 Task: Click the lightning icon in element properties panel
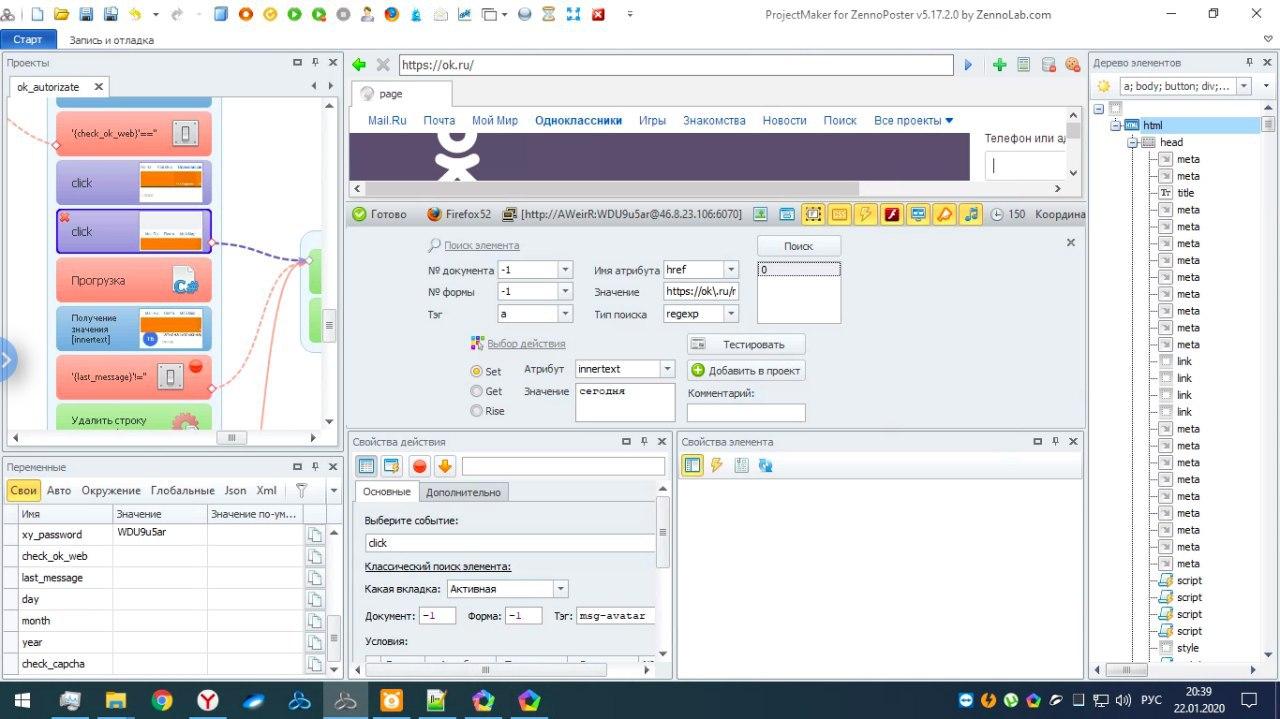point(716,466)
